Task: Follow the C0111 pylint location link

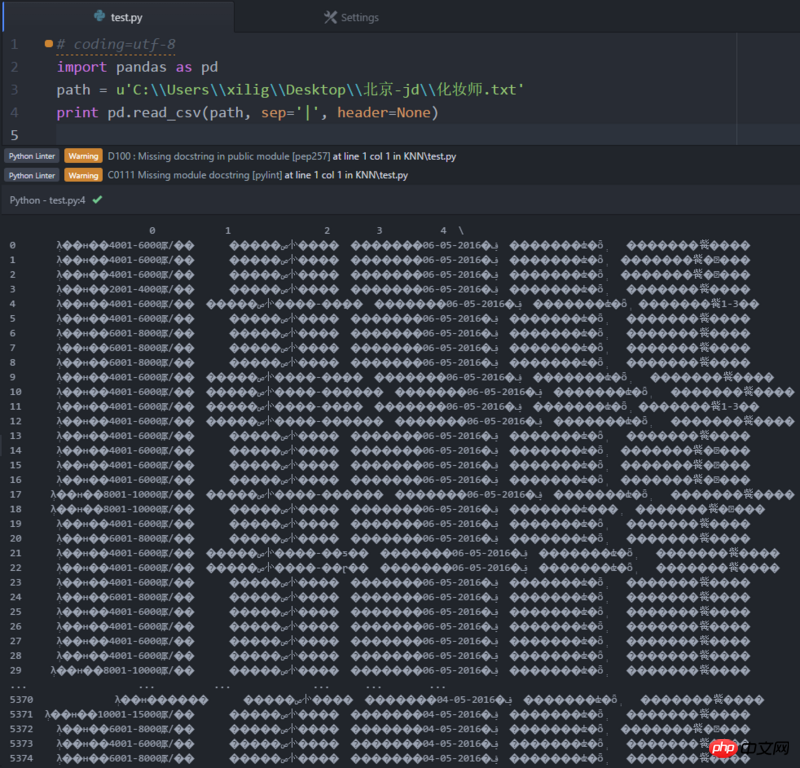Action: point(345,175)
